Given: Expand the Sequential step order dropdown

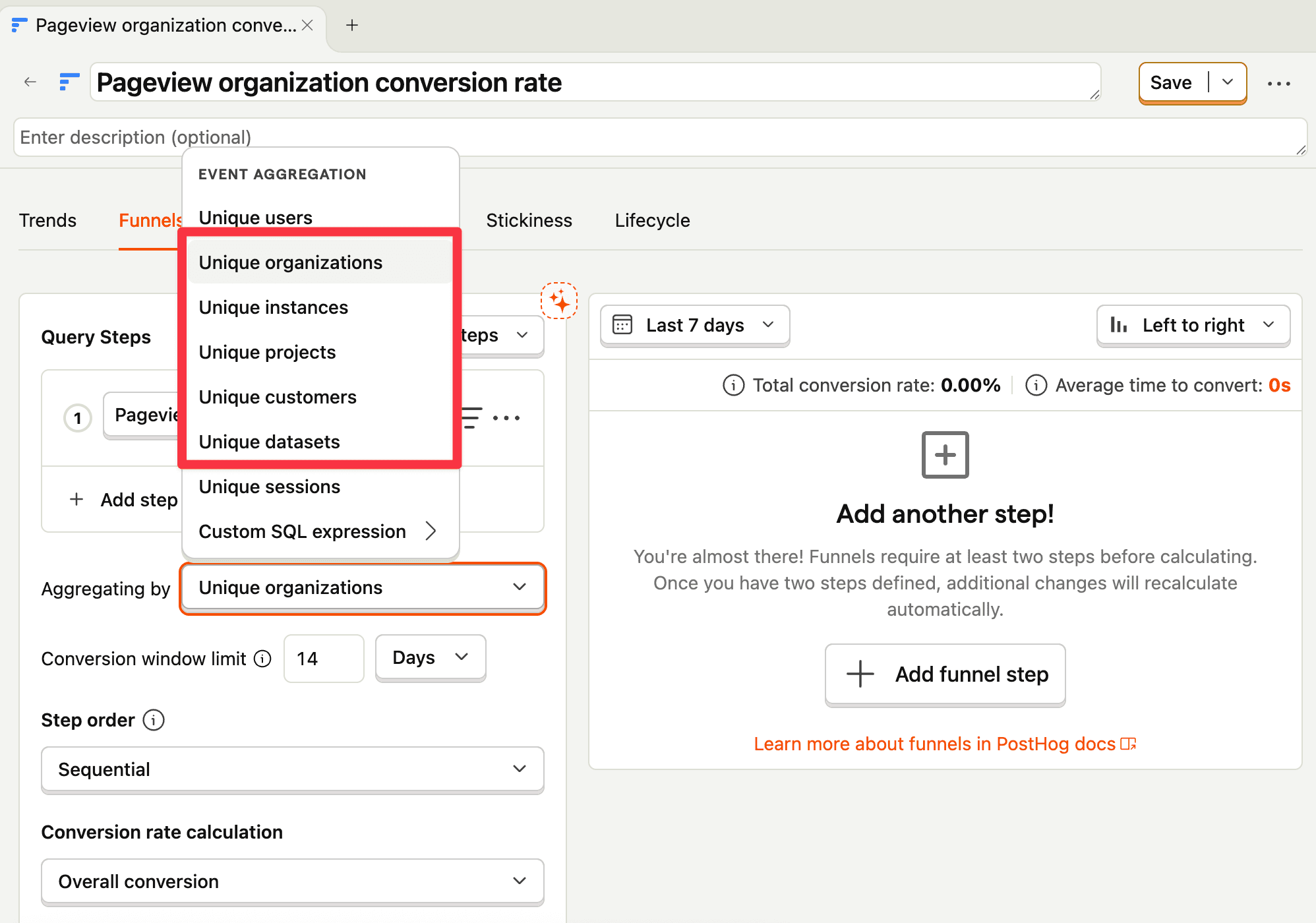Looking at the screenshot, I should 292,769.
